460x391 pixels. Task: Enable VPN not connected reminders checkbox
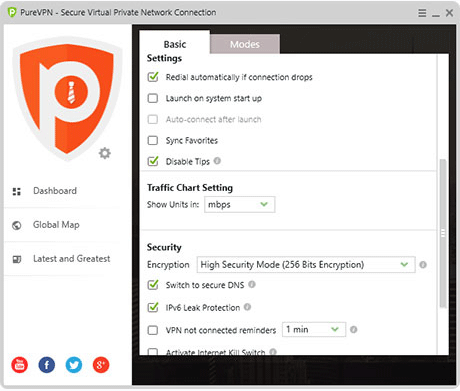153,330
